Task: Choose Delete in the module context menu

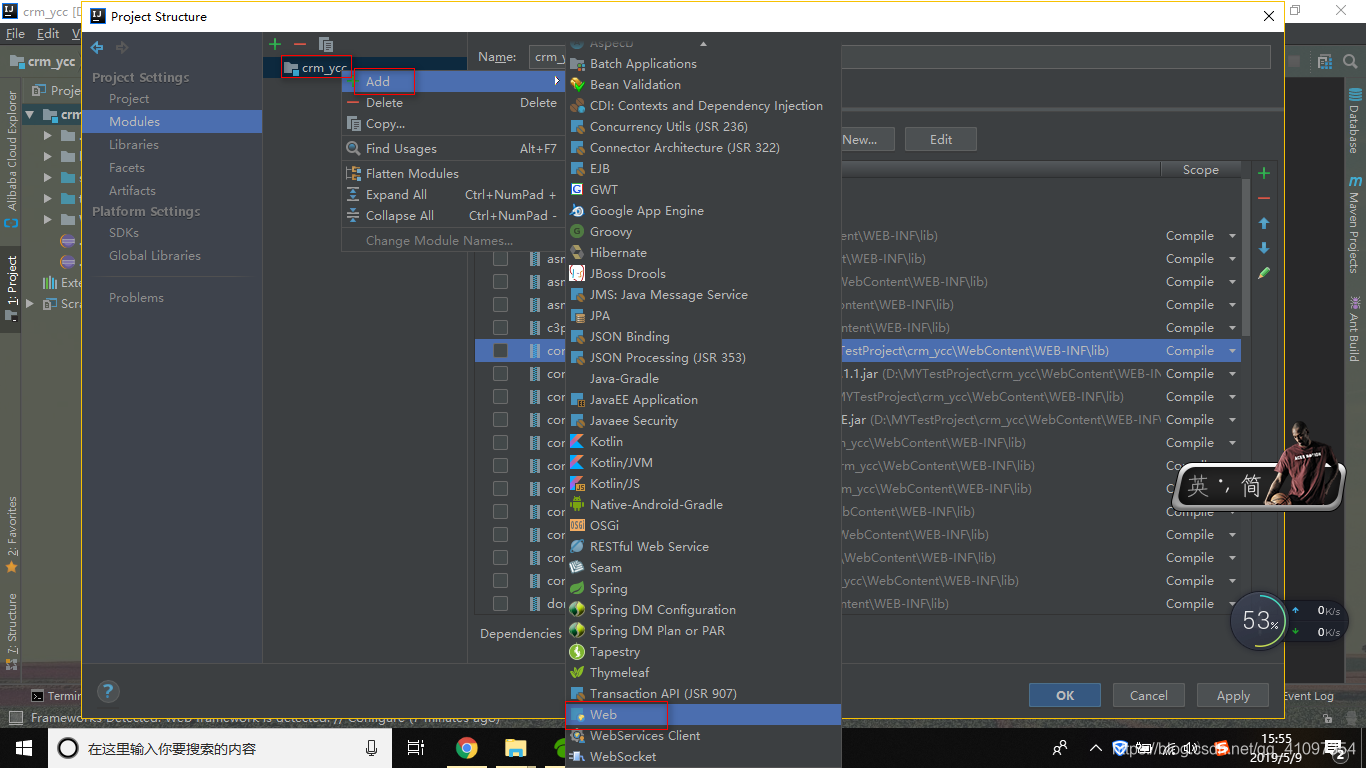Action: 455,103
